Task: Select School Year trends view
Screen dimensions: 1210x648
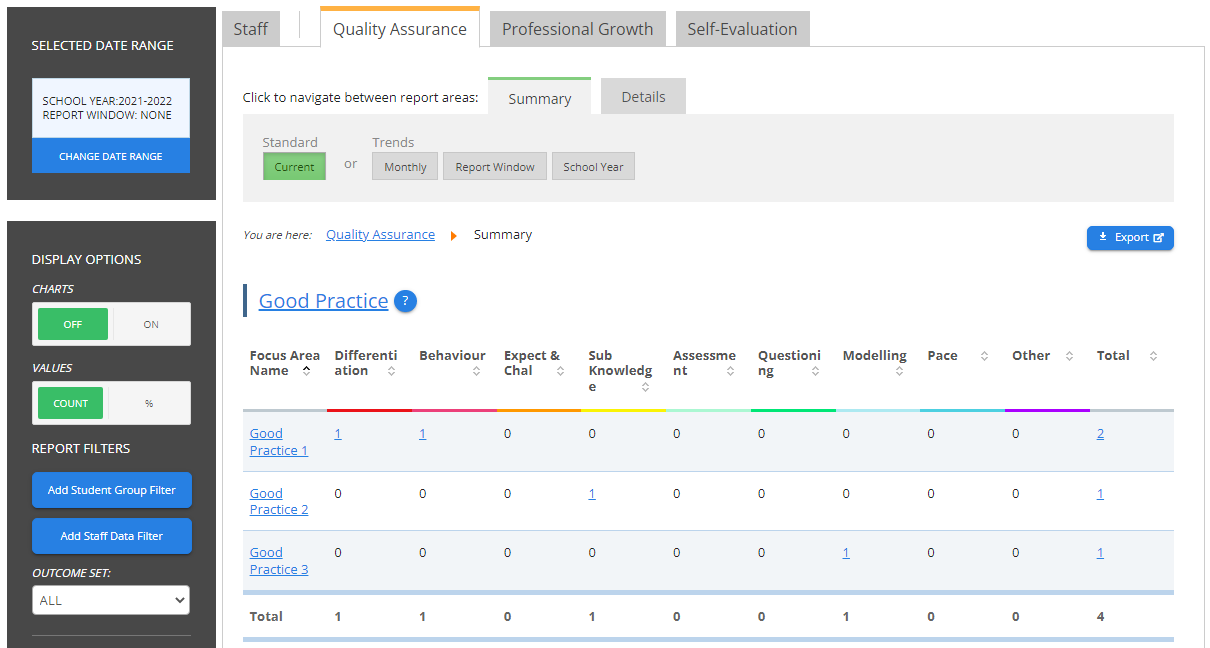Action: point(593,167)
